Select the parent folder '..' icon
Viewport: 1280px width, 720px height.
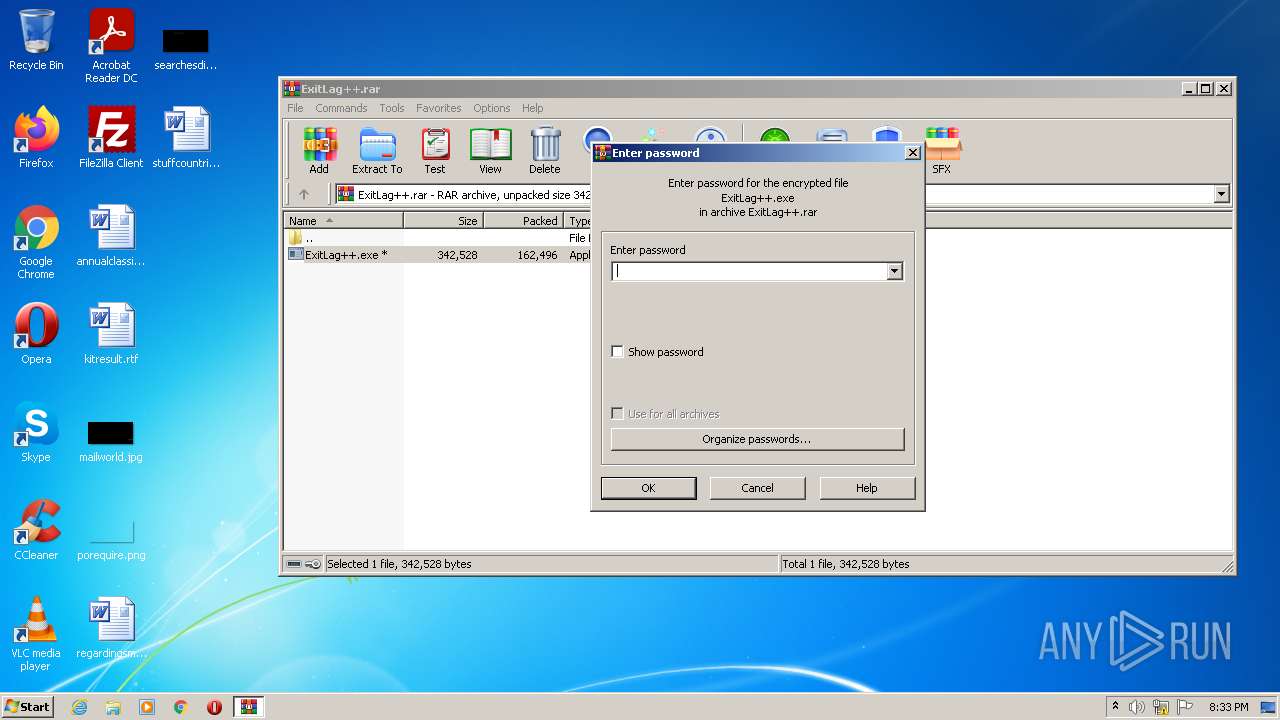(295, 238)
